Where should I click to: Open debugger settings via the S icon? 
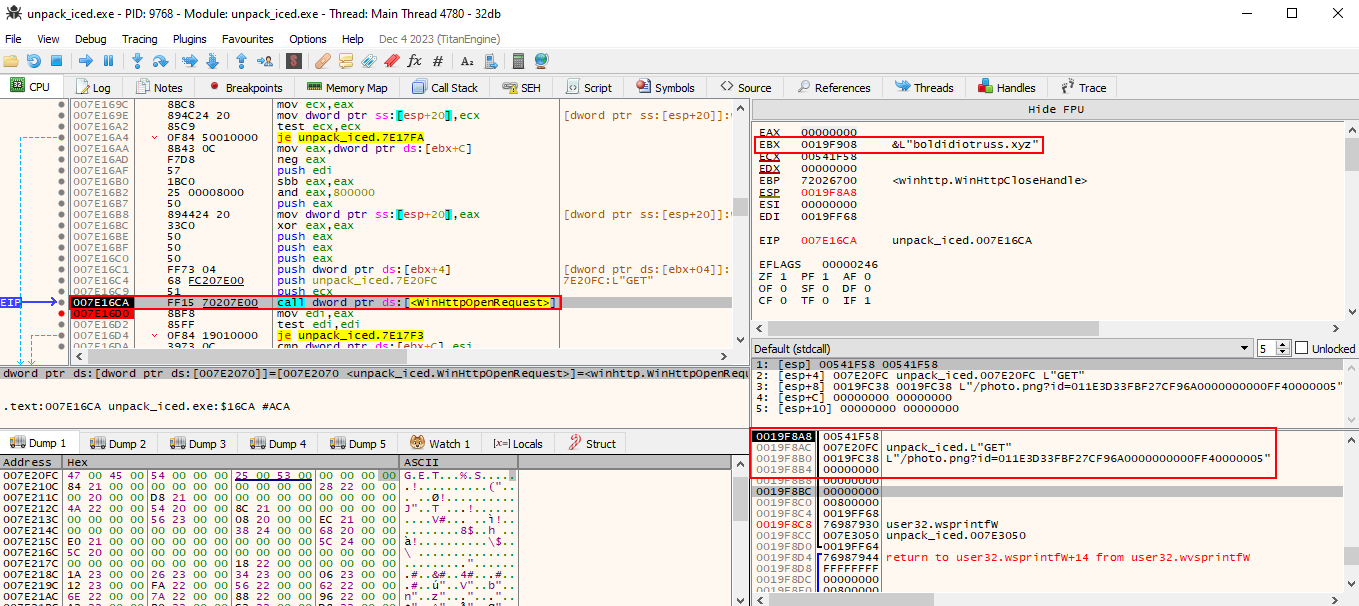(292, 61)
